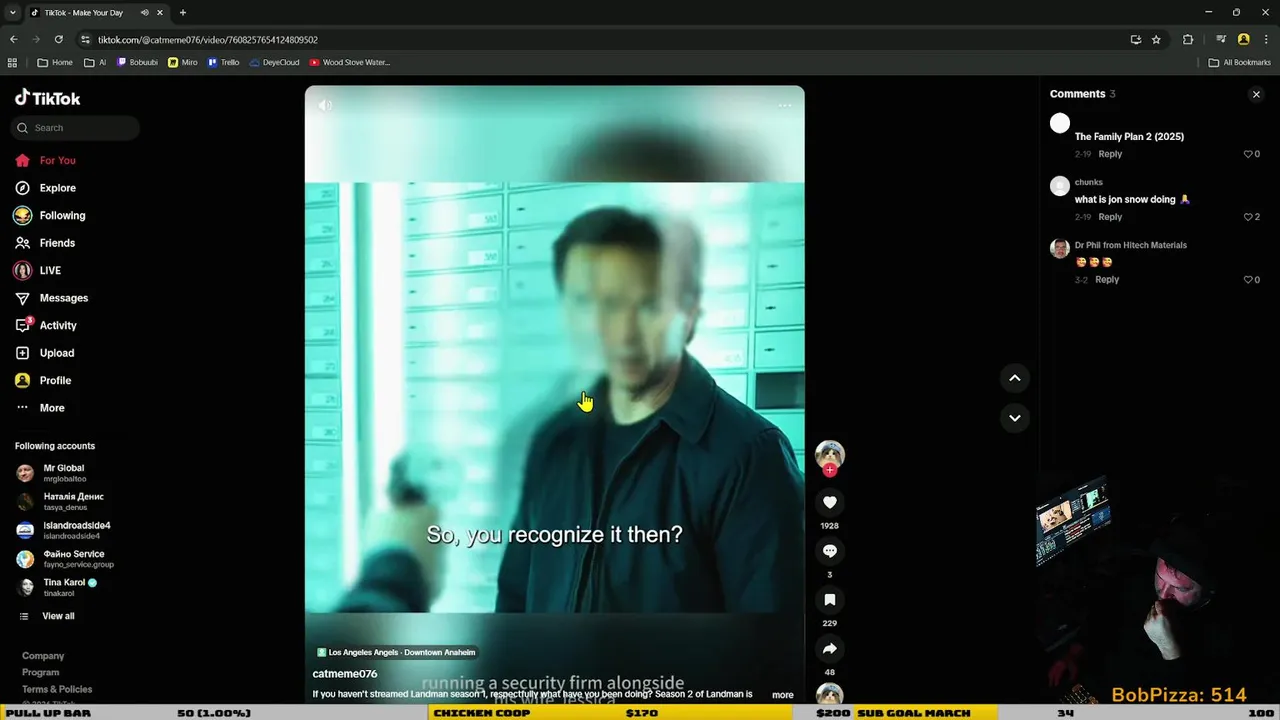
Task: Reply to Dr Phil's comment
Action: [x=1107, y=280]
